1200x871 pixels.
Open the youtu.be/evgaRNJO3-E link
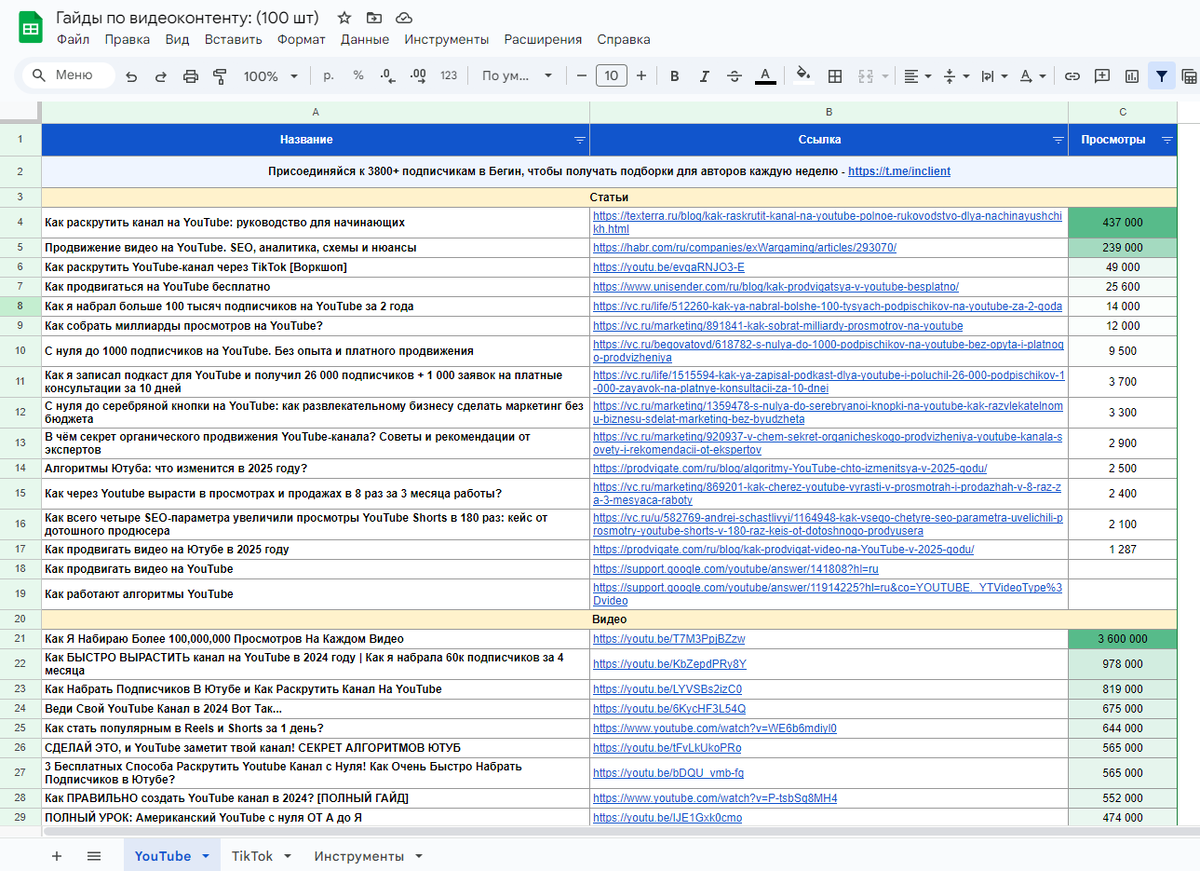coord(669,267)
